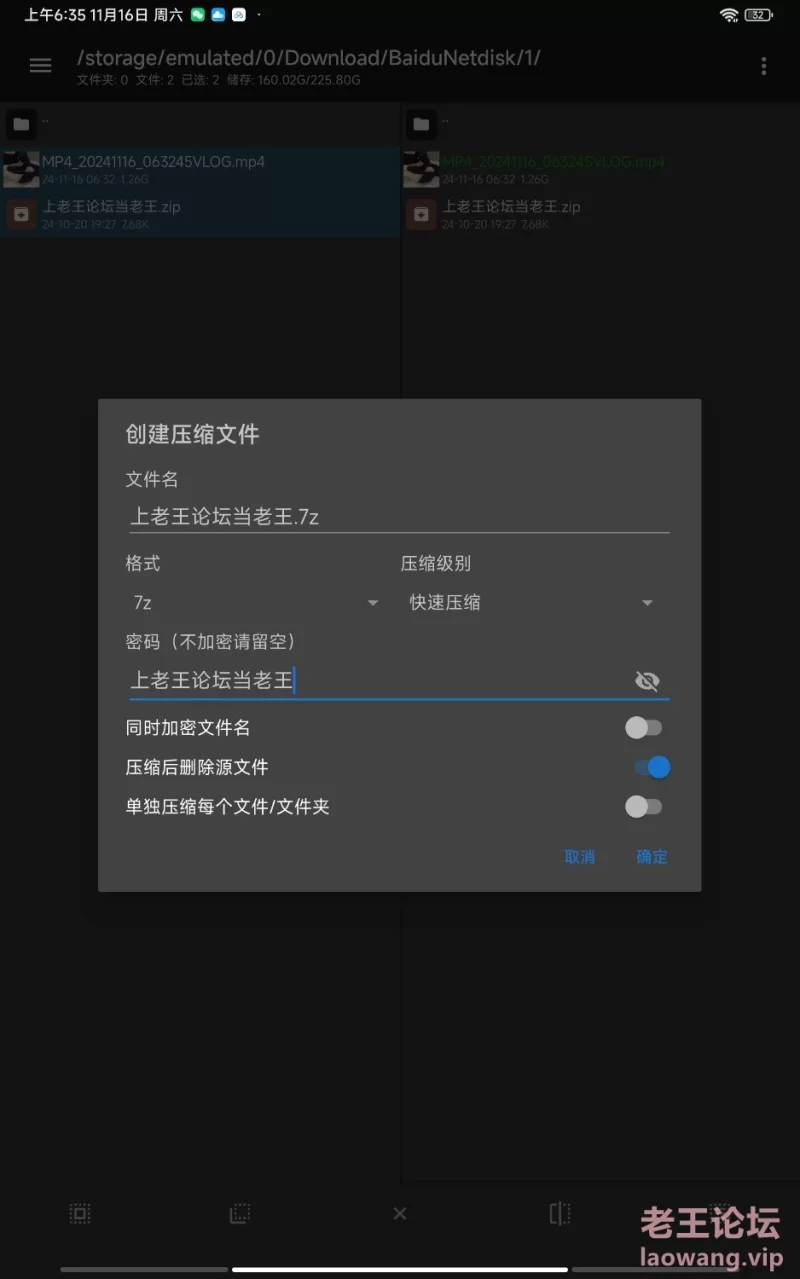Click the right pane parent folder icon
This screenshot has width=800, height=1279.
pos(421,125)
